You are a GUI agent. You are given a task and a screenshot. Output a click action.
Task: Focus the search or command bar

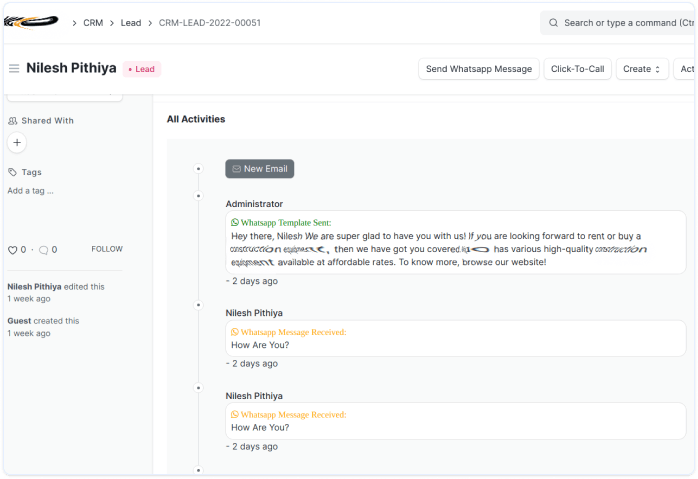click(618, 23)
